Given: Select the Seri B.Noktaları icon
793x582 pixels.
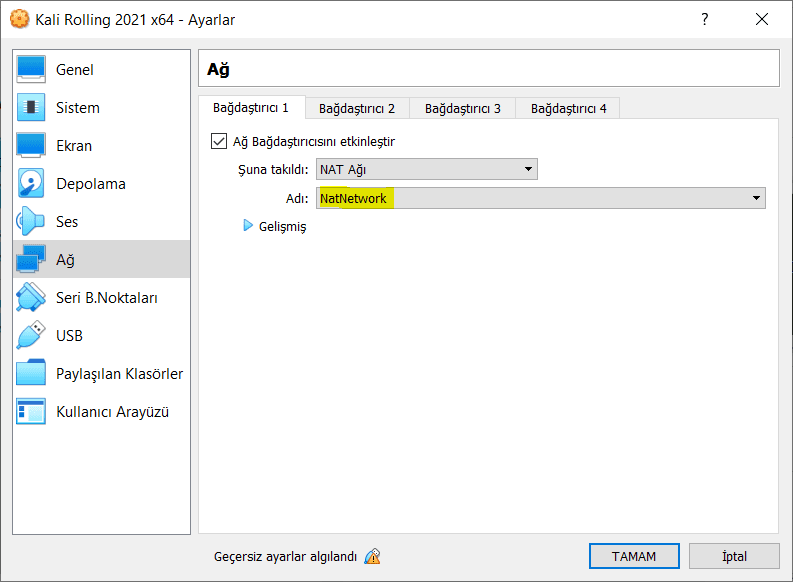Looking at the screenshot, I should coord(31,298).
